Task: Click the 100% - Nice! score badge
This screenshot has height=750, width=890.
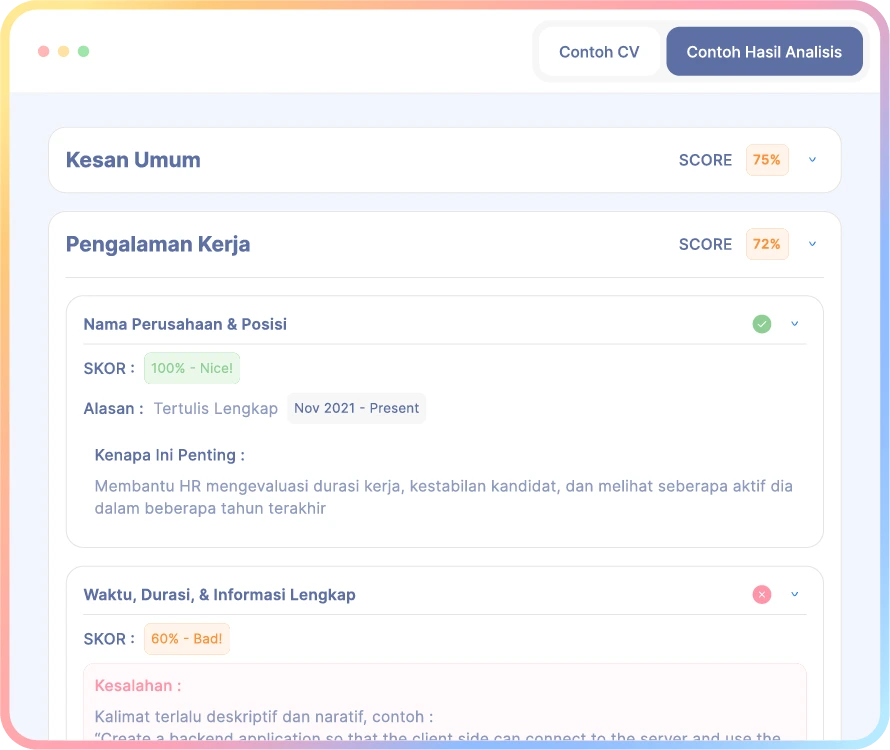Action: [192, 368]
